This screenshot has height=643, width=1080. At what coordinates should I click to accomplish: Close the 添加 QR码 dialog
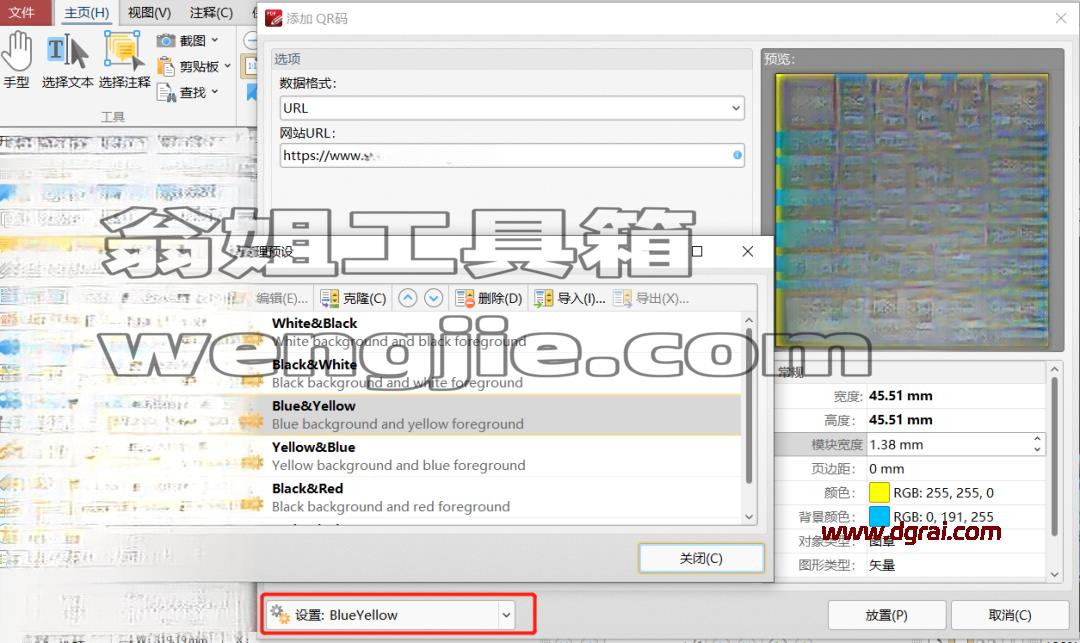click(x=1061, y=18)
